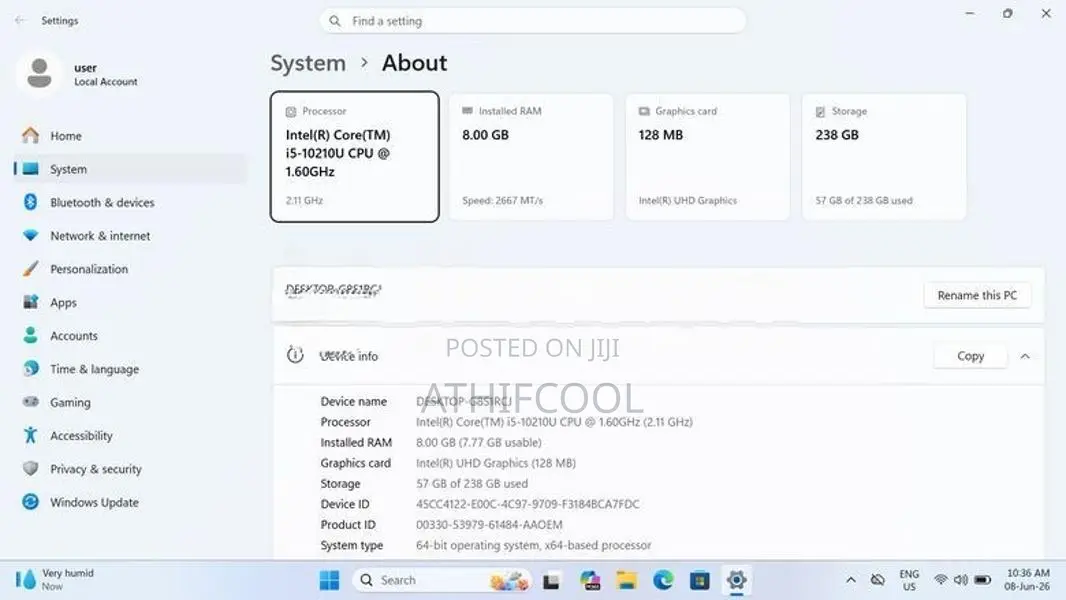Click the Device info circle icon
The height and width of the screenshot is (600, 1066).
(295, 355)
